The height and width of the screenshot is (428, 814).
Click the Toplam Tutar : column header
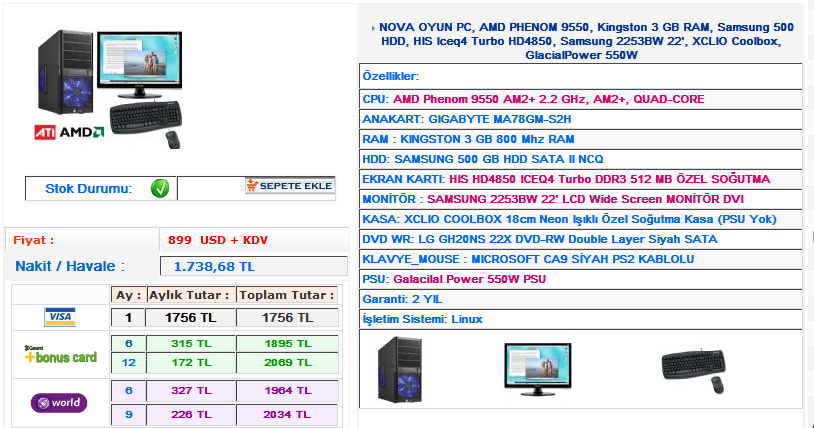pyautogui.click(x=287, y=295)
